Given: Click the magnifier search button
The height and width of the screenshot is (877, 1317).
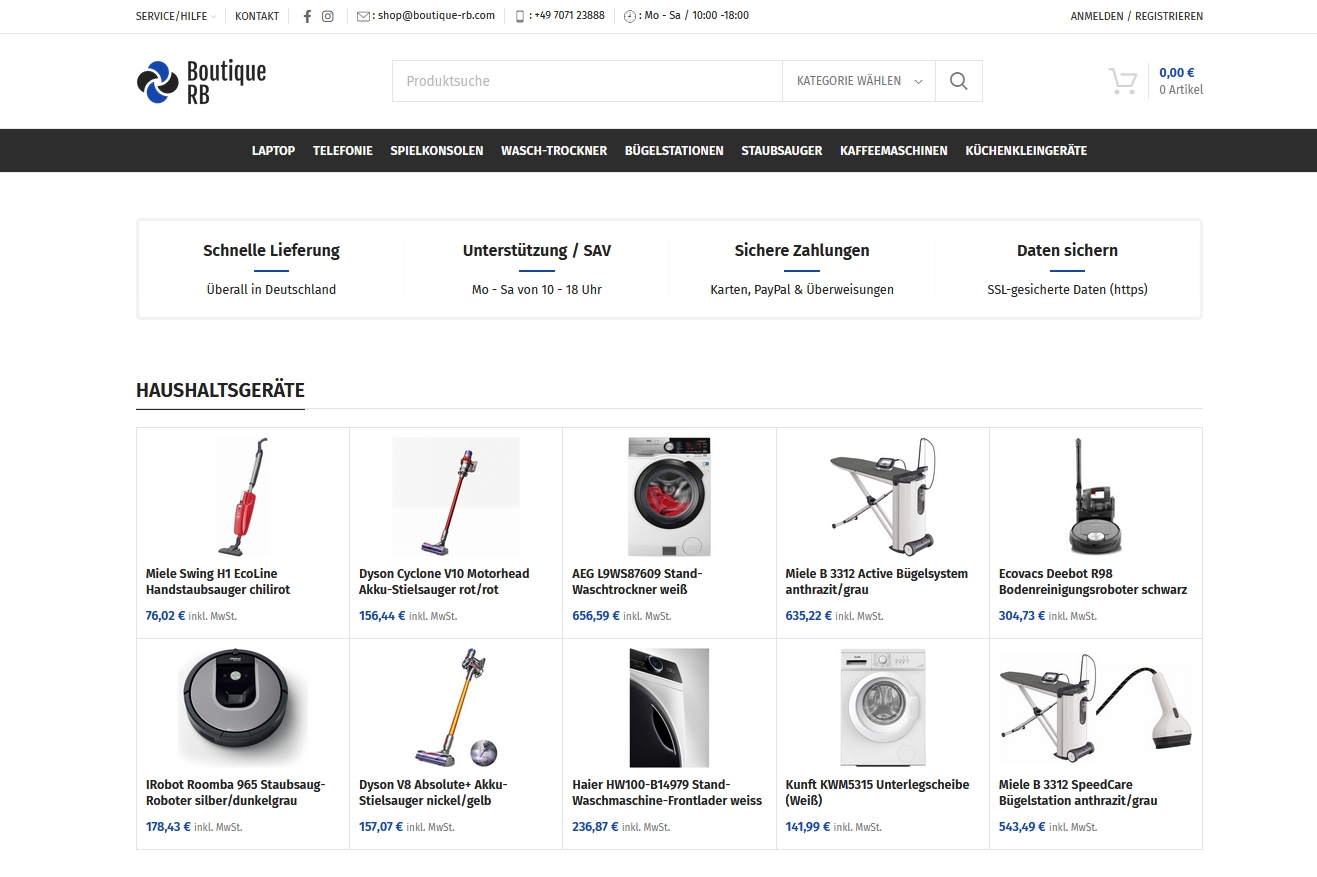Looking at the screenshot, I should coord(958,81).
